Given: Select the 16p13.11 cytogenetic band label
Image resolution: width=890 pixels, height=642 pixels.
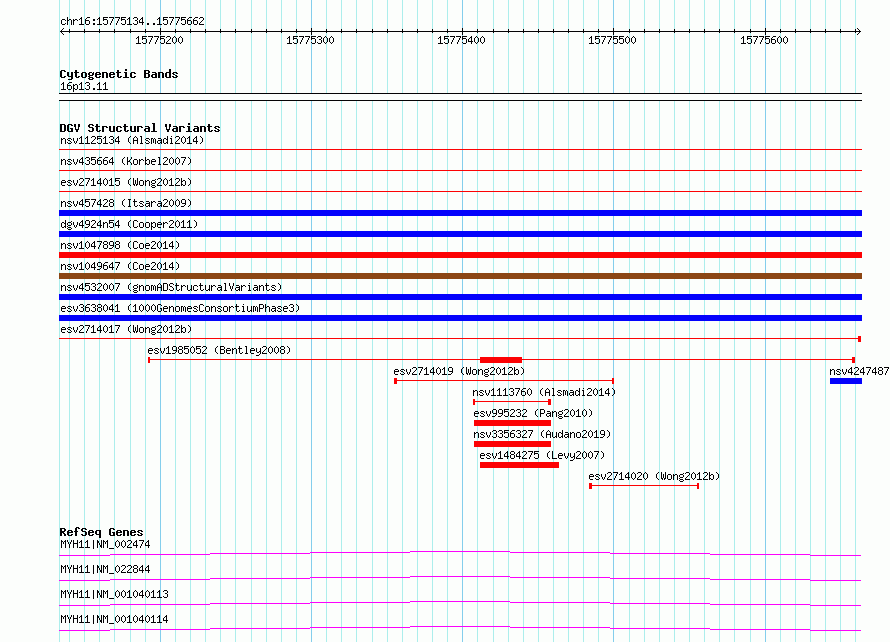Looking at the screenshot, I should click(84, 86).
